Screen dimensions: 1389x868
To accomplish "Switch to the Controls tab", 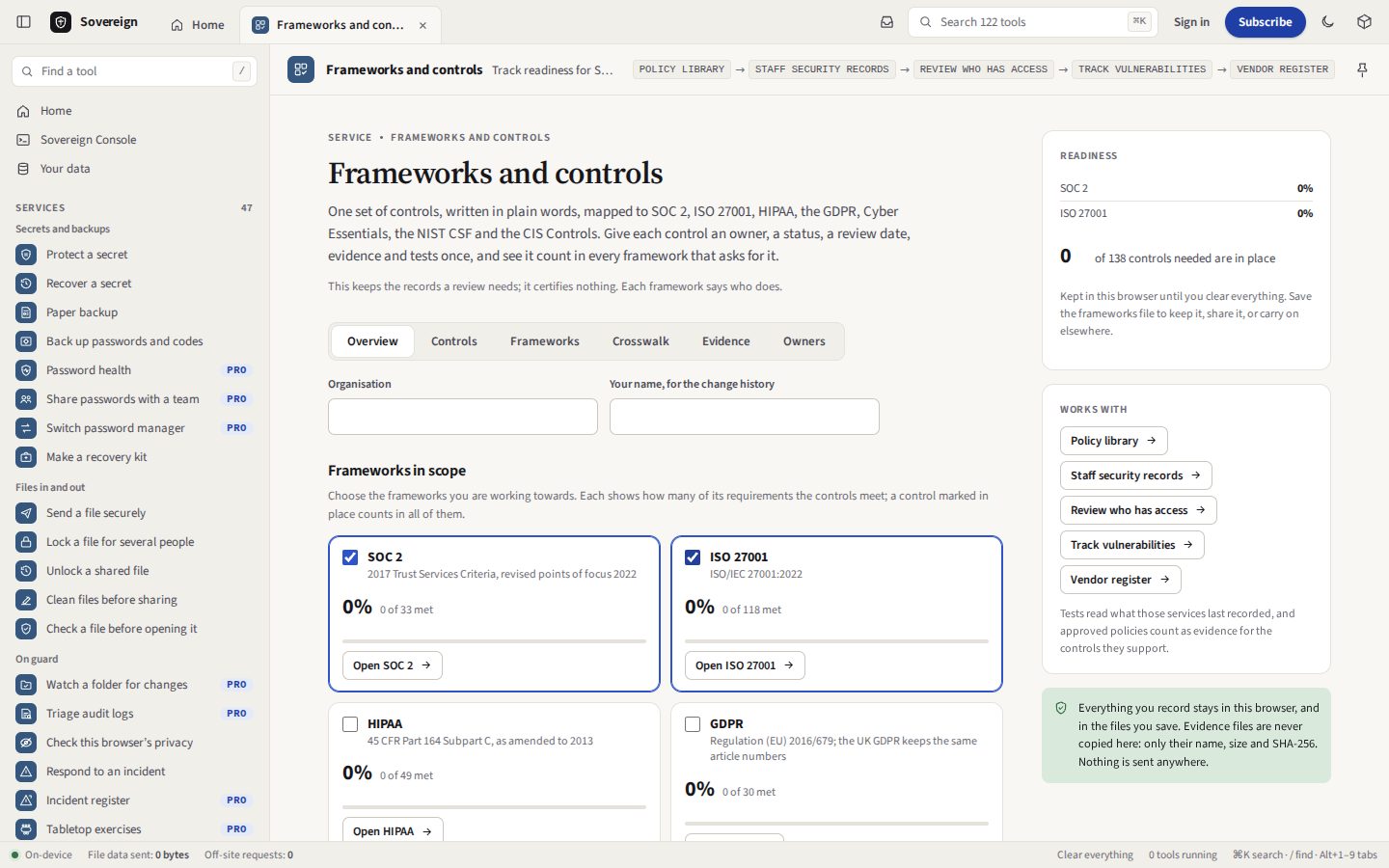I will click(454, 341).
